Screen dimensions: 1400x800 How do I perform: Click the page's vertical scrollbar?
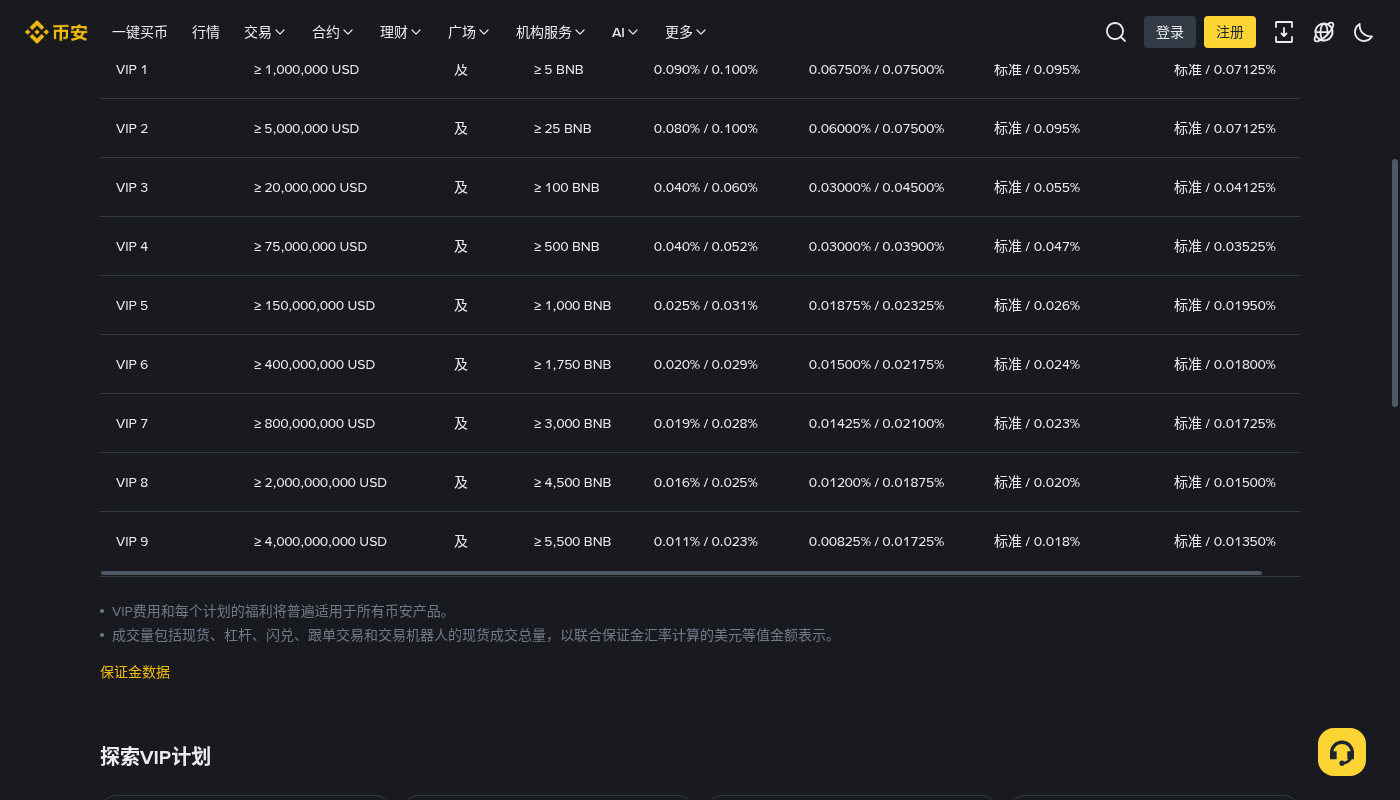1395,282
